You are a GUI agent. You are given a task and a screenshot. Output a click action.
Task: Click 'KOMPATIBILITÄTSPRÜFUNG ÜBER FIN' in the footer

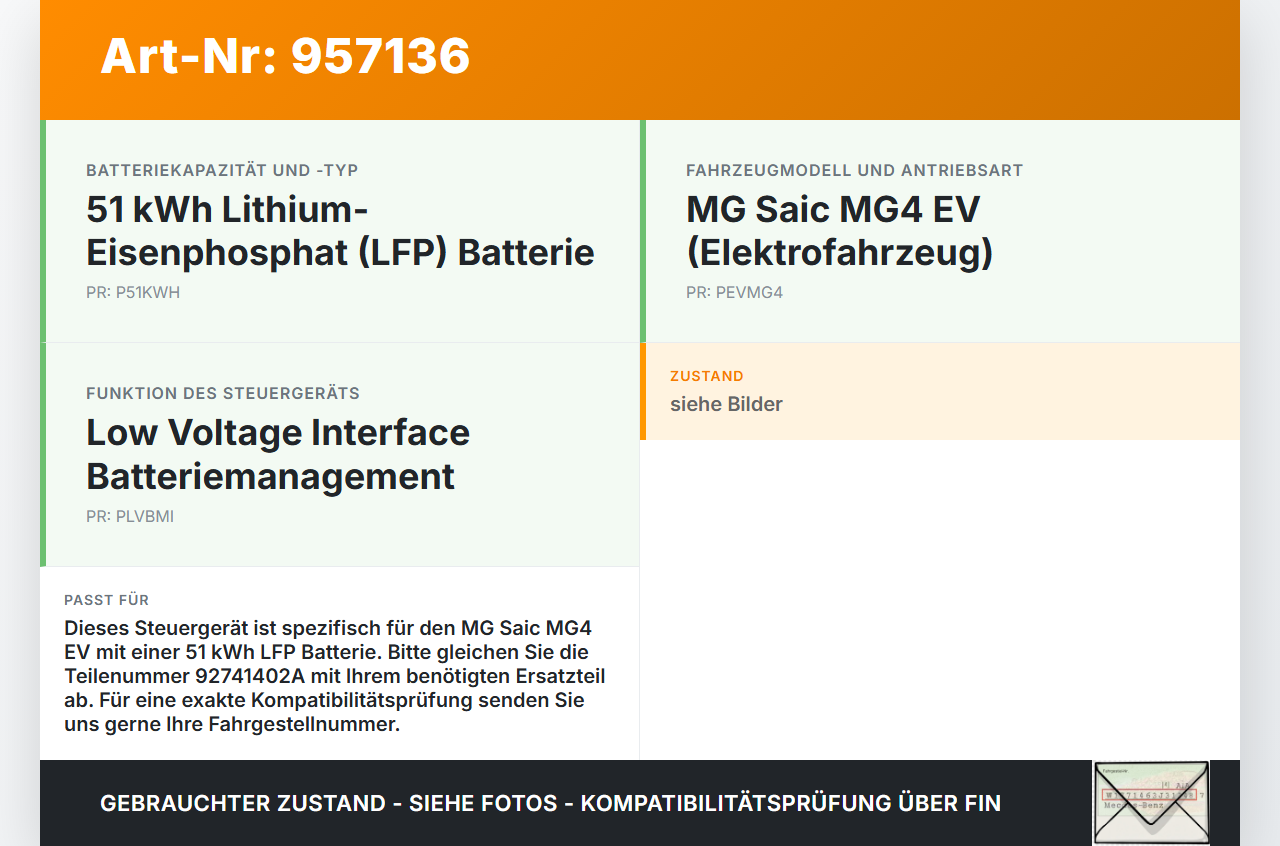pos(791,803)
